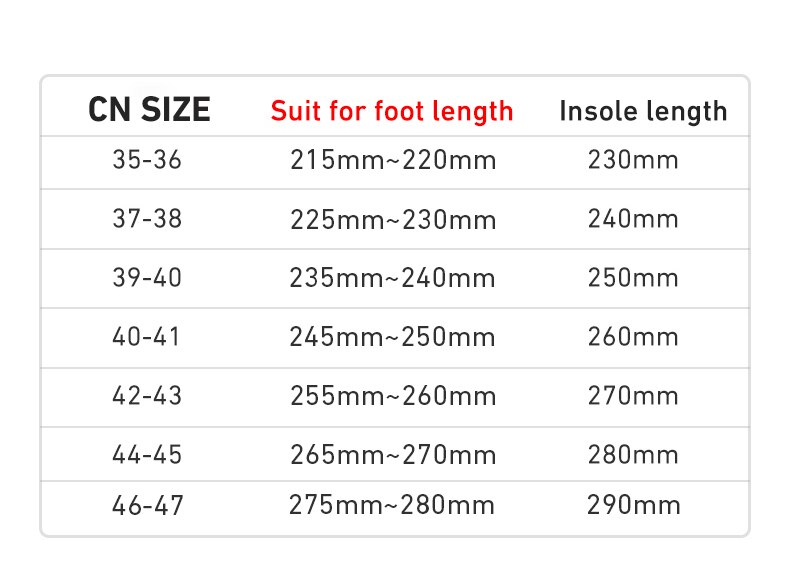Click the 275mm~280mm foot length cell
Viewport: 790px width, 570px height.
[x=393, y=505]
